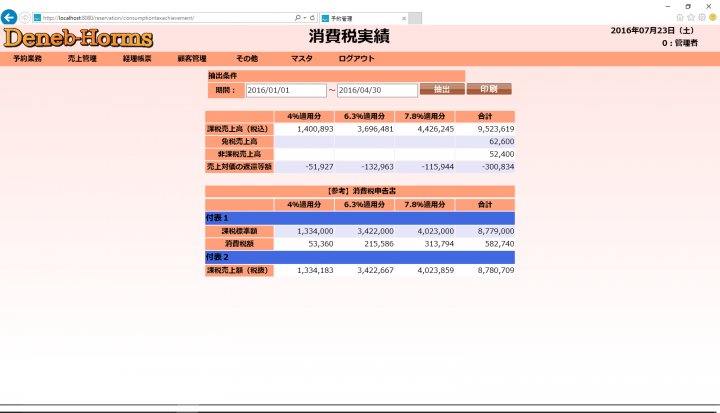The image size is (720, 413).
Task: Click the browser back arrow button
Action: [9, 17]
